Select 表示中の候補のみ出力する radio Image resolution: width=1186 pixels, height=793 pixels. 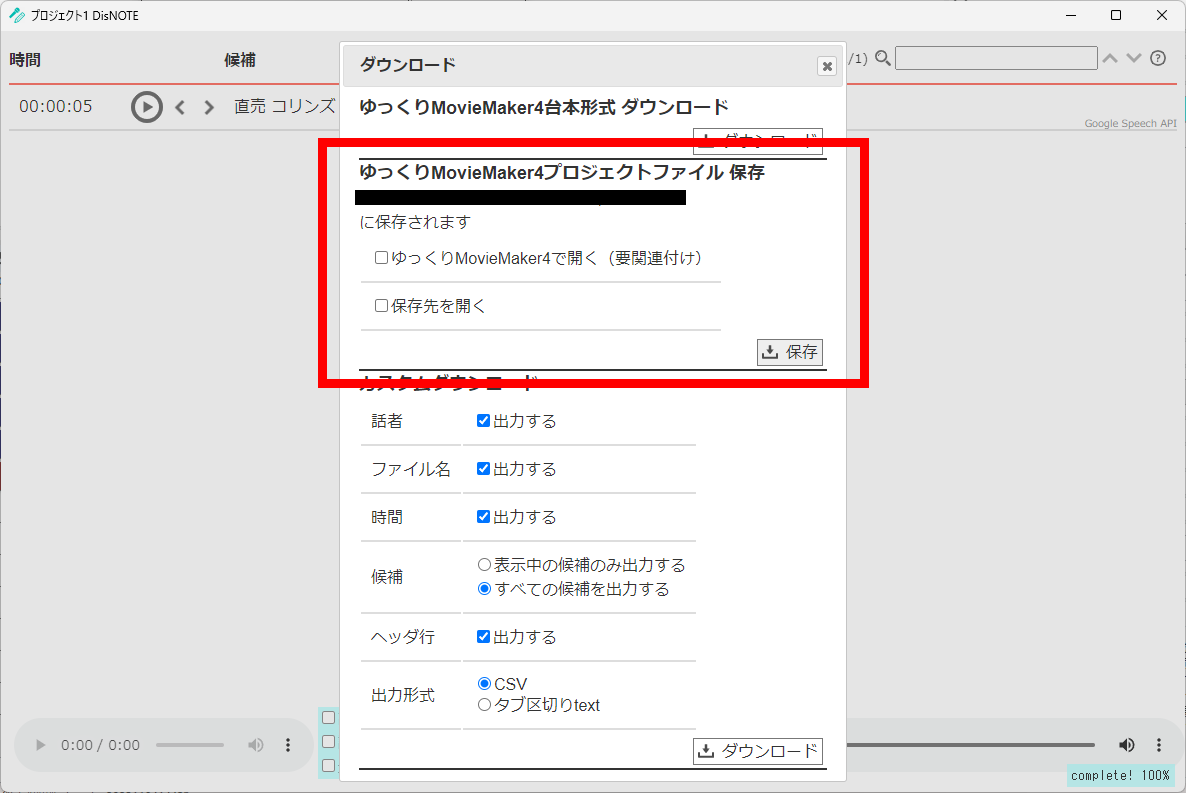point(484,564)
